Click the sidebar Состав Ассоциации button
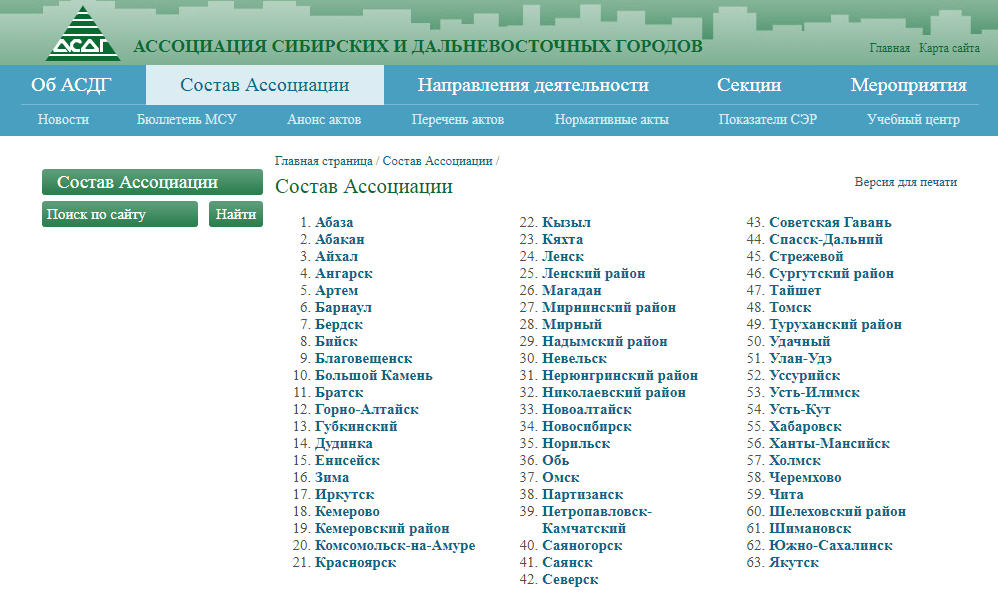 coord(152,182)
